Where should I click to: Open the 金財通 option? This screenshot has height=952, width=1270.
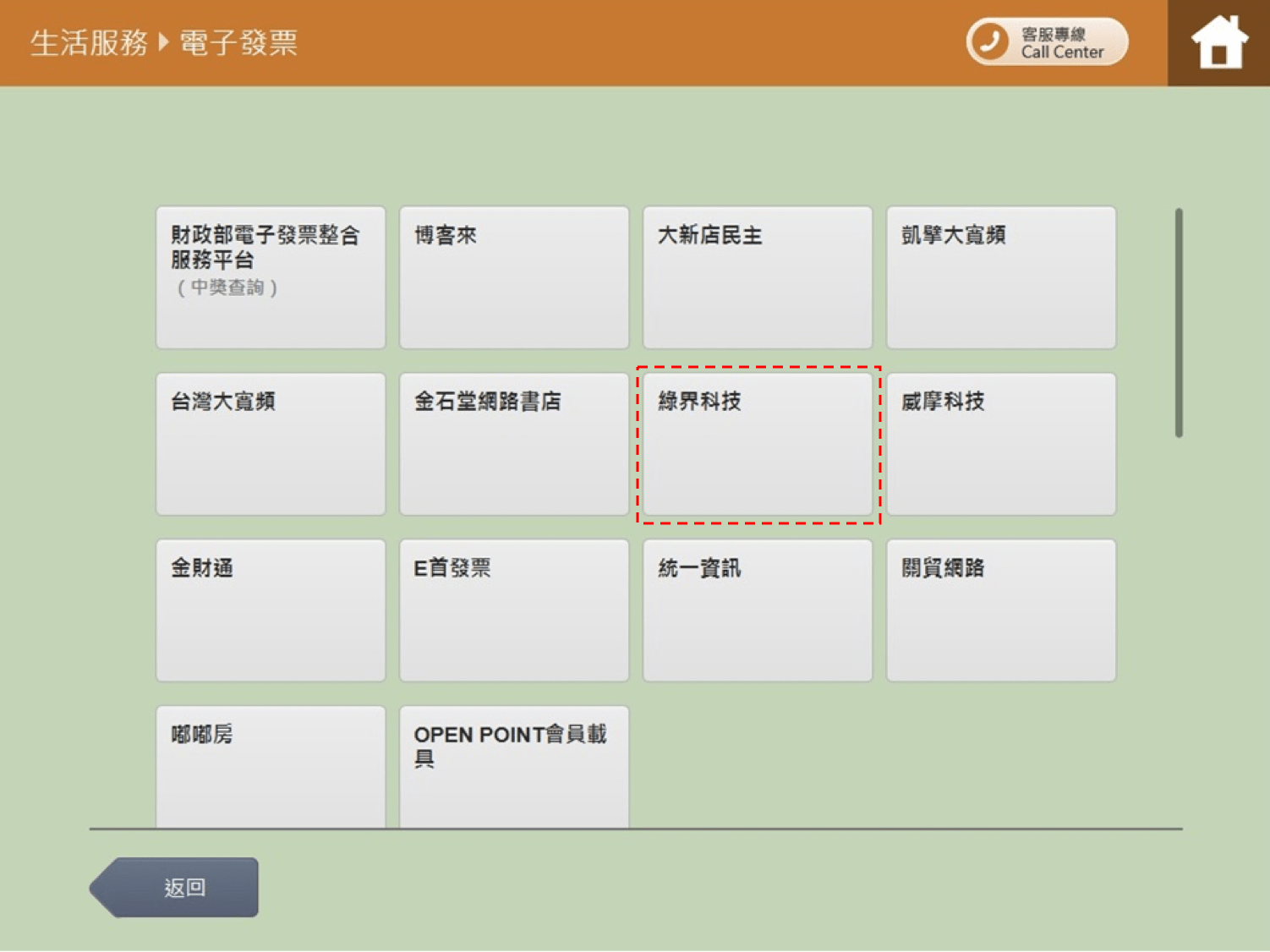[271, 610]
